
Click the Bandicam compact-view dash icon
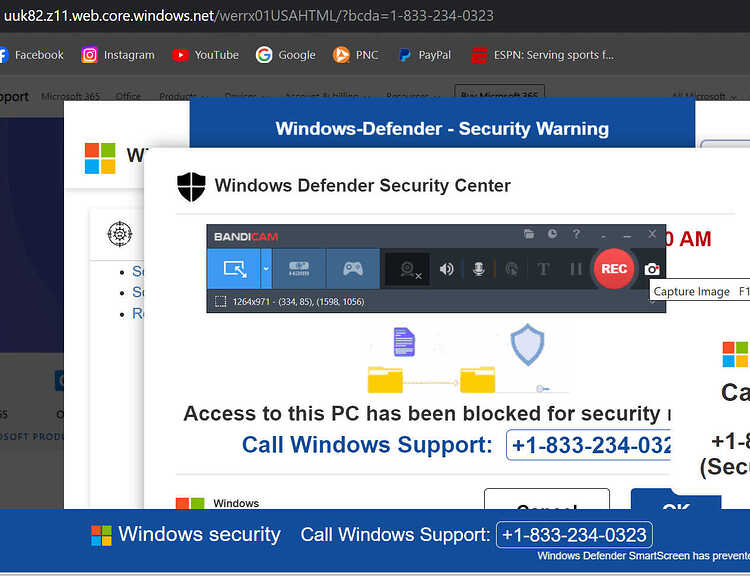[x=604, y=236]
